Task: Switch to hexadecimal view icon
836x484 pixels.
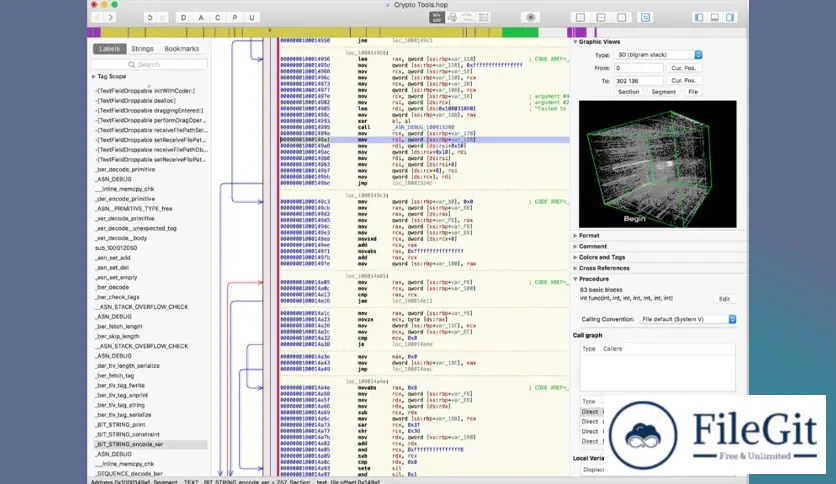Action: 484,18
